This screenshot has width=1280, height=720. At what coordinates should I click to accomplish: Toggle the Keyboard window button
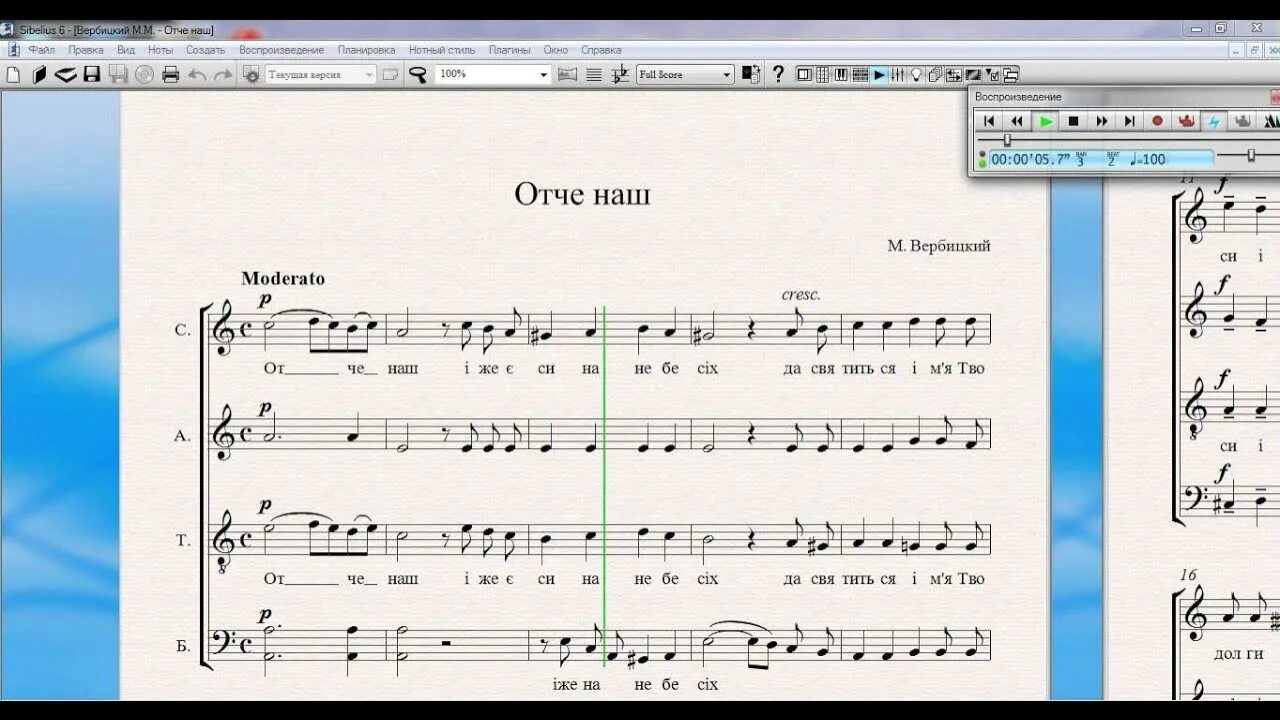coord(841,74)
